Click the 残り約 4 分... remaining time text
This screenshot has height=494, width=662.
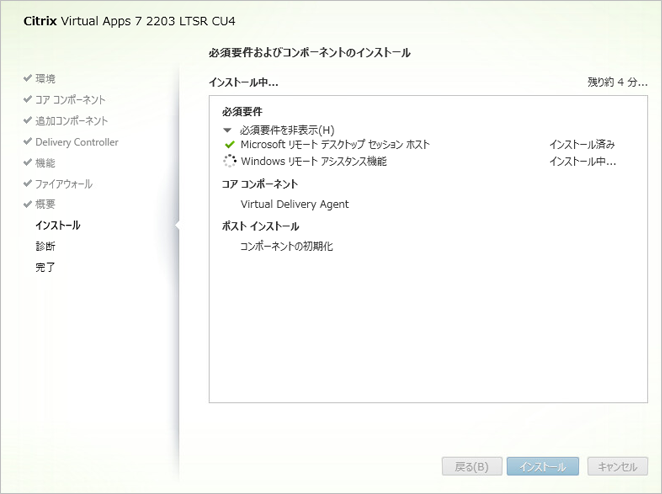(x=617, y=82)
